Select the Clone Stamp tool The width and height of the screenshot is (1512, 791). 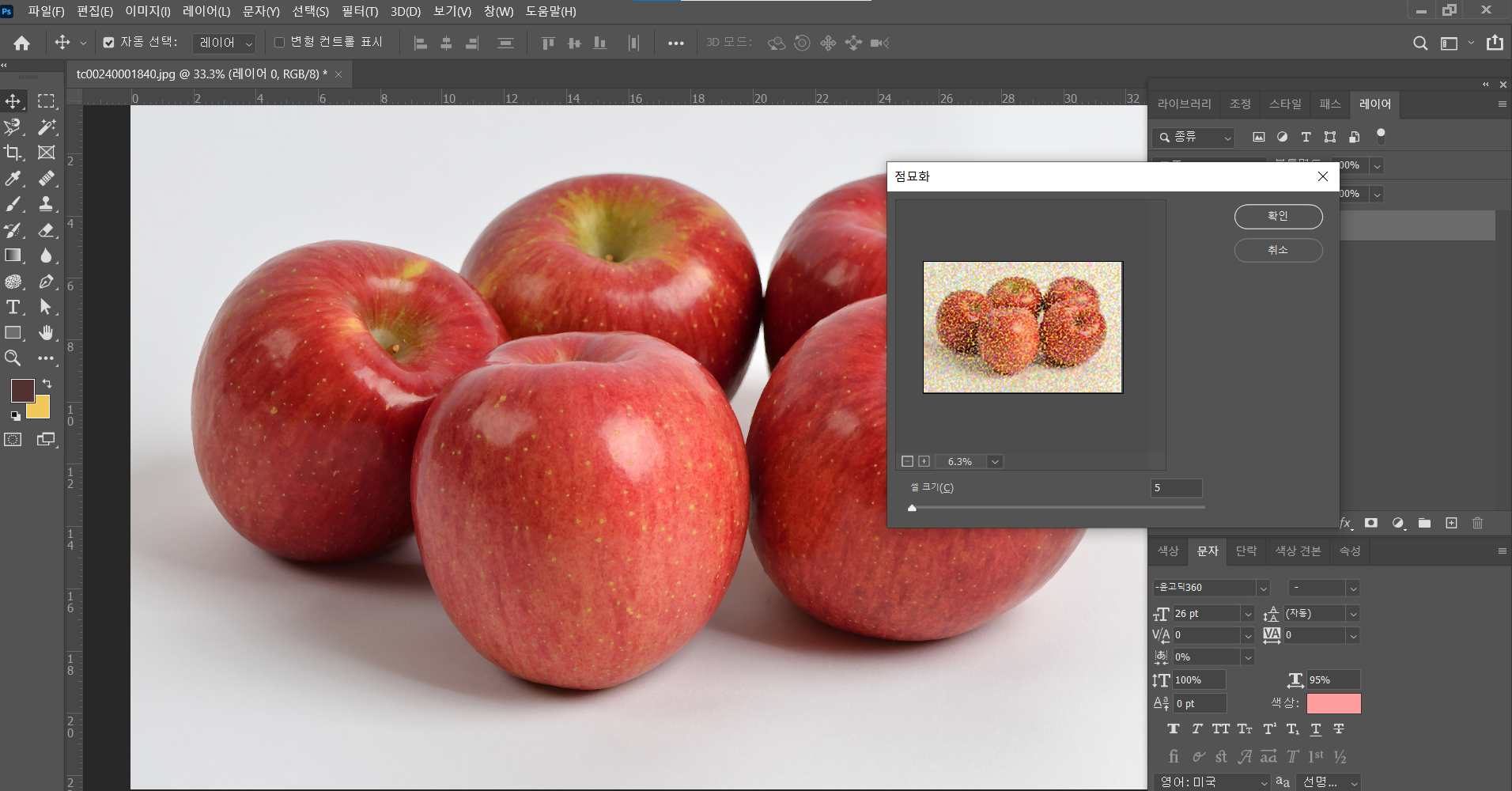click(x=47, y=204)
